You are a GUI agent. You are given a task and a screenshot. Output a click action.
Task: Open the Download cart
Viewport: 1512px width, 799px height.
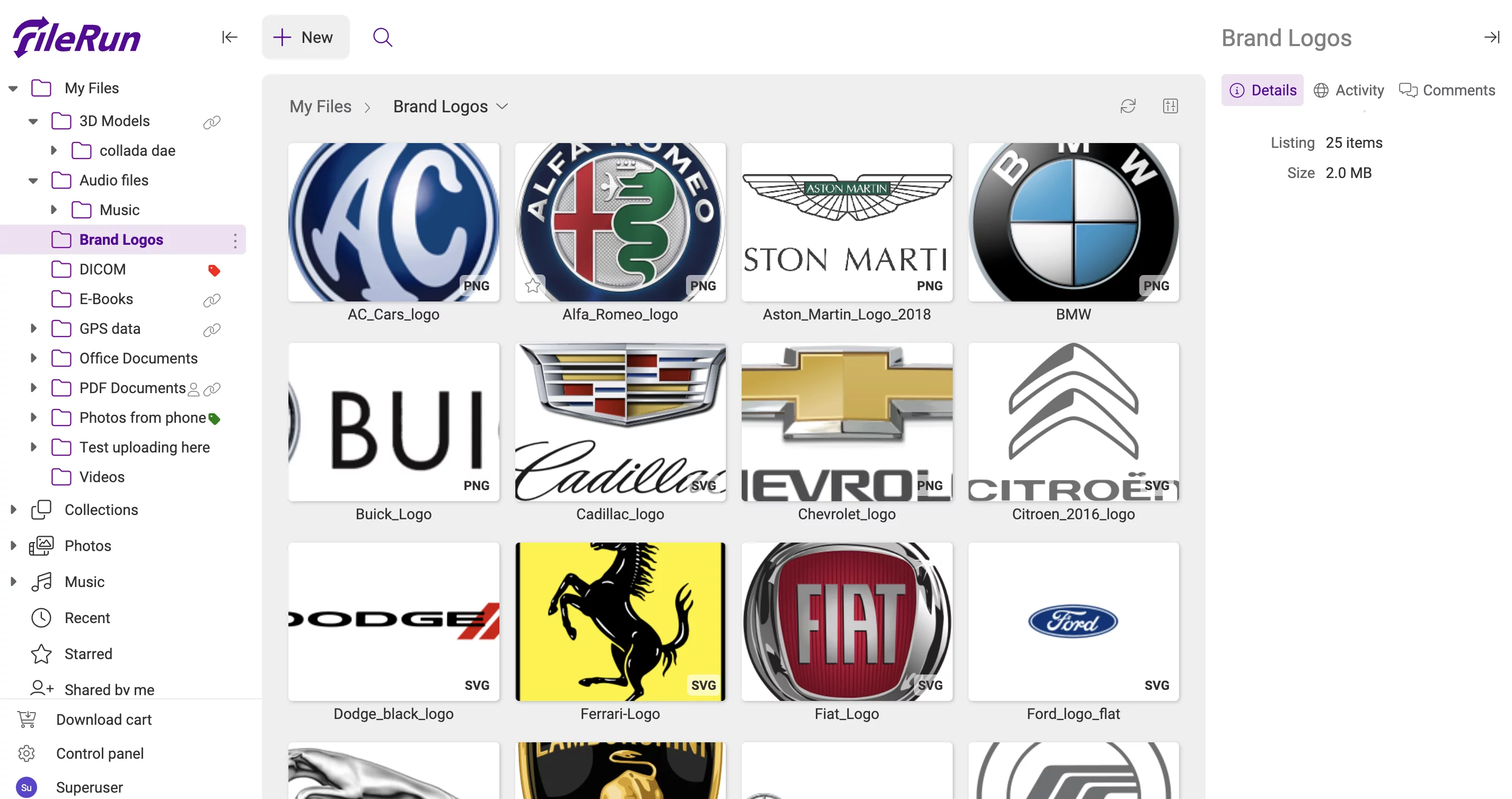[x=103, y=719]
